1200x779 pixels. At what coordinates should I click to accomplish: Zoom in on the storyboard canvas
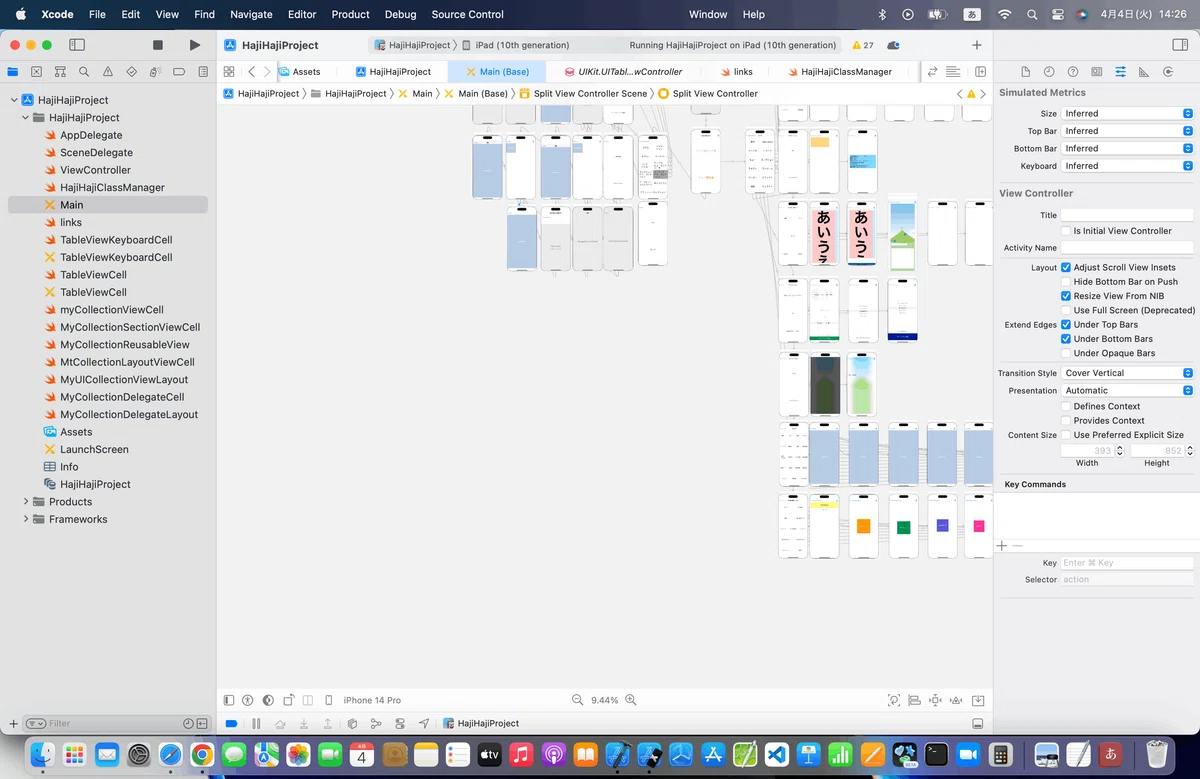[630, 700]
